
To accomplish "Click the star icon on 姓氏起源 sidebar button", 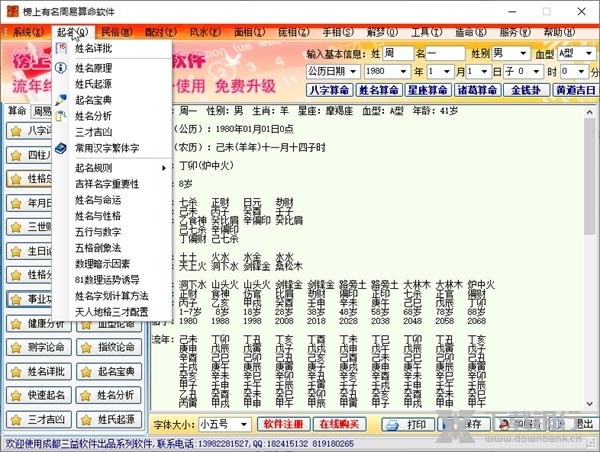I will [x=86, y=420].
